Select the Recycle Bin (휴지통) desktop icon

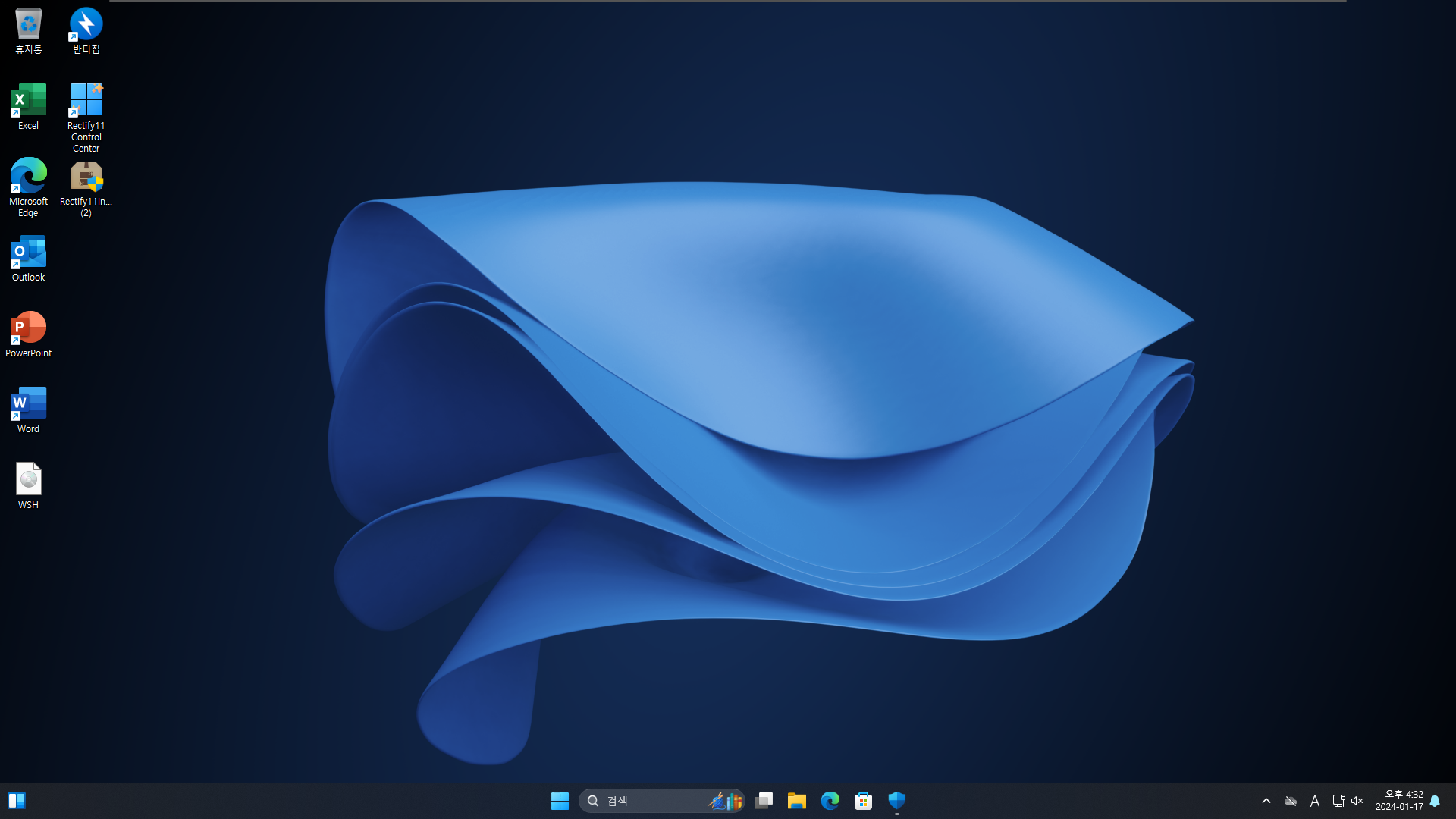(x=29, y=32)
